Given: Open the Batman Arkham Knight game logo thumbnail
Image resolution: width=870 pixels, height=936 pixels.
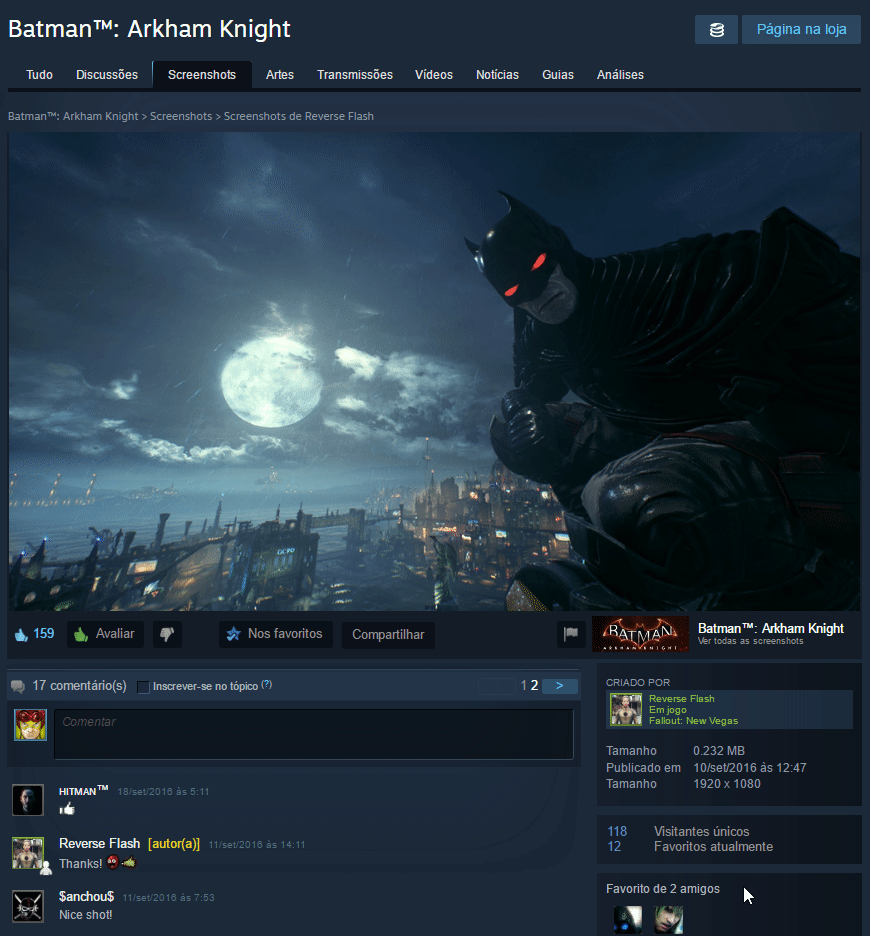Looking at the screenshot, I should click(640, 634).
